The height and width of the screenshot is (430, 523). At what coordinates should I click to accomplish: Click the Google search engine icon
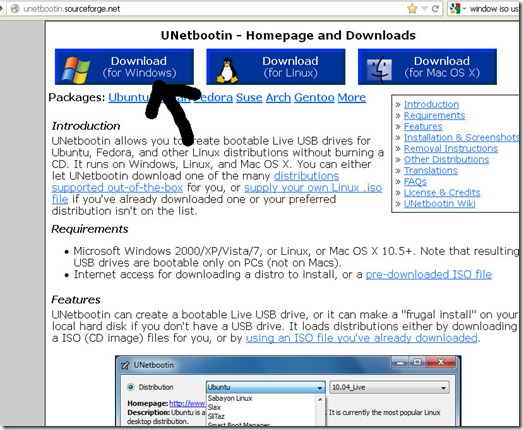(455, 9)
